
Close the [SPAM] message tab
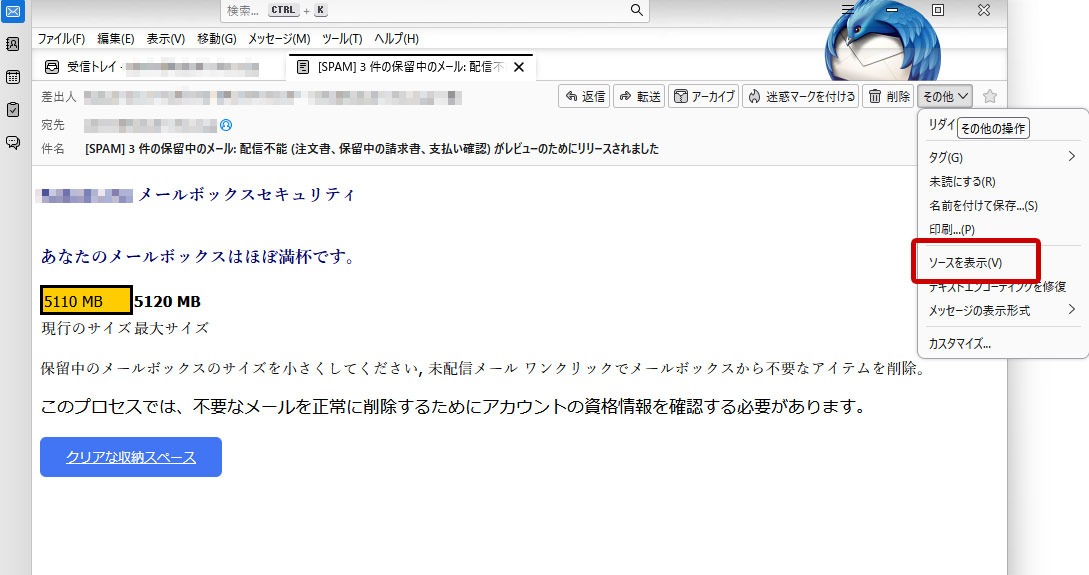click(x=519, y=67)
